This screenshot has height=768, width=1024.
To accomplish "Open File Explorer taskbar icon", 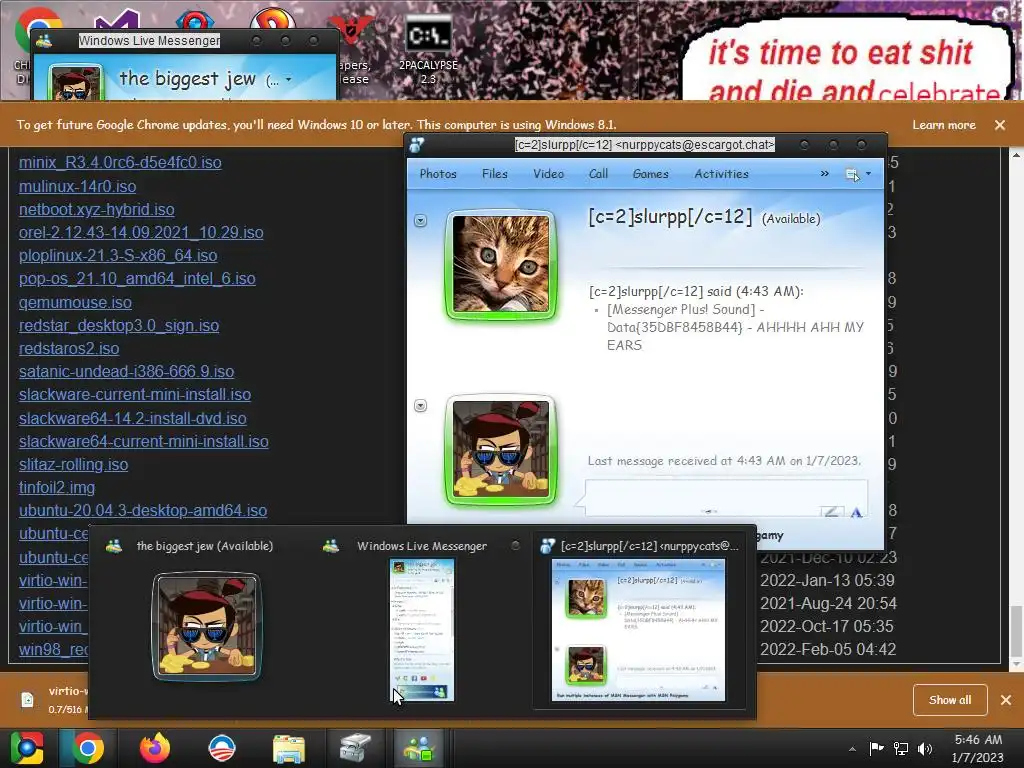I will (288, 748).
